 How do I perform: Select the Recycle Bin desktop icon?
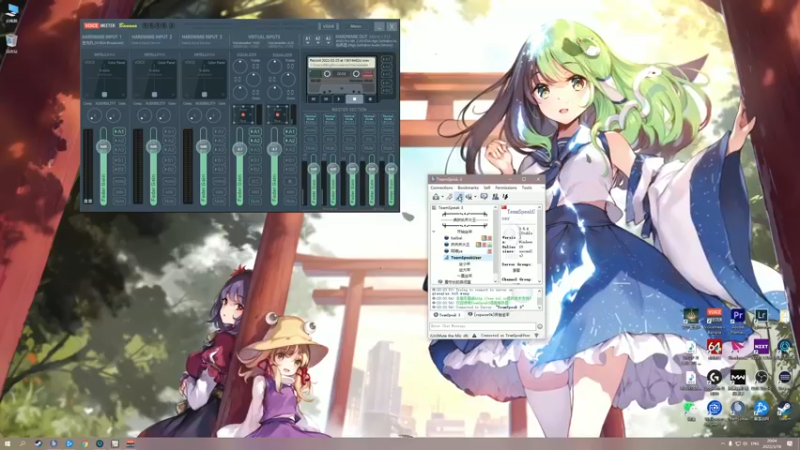(11, 43)
